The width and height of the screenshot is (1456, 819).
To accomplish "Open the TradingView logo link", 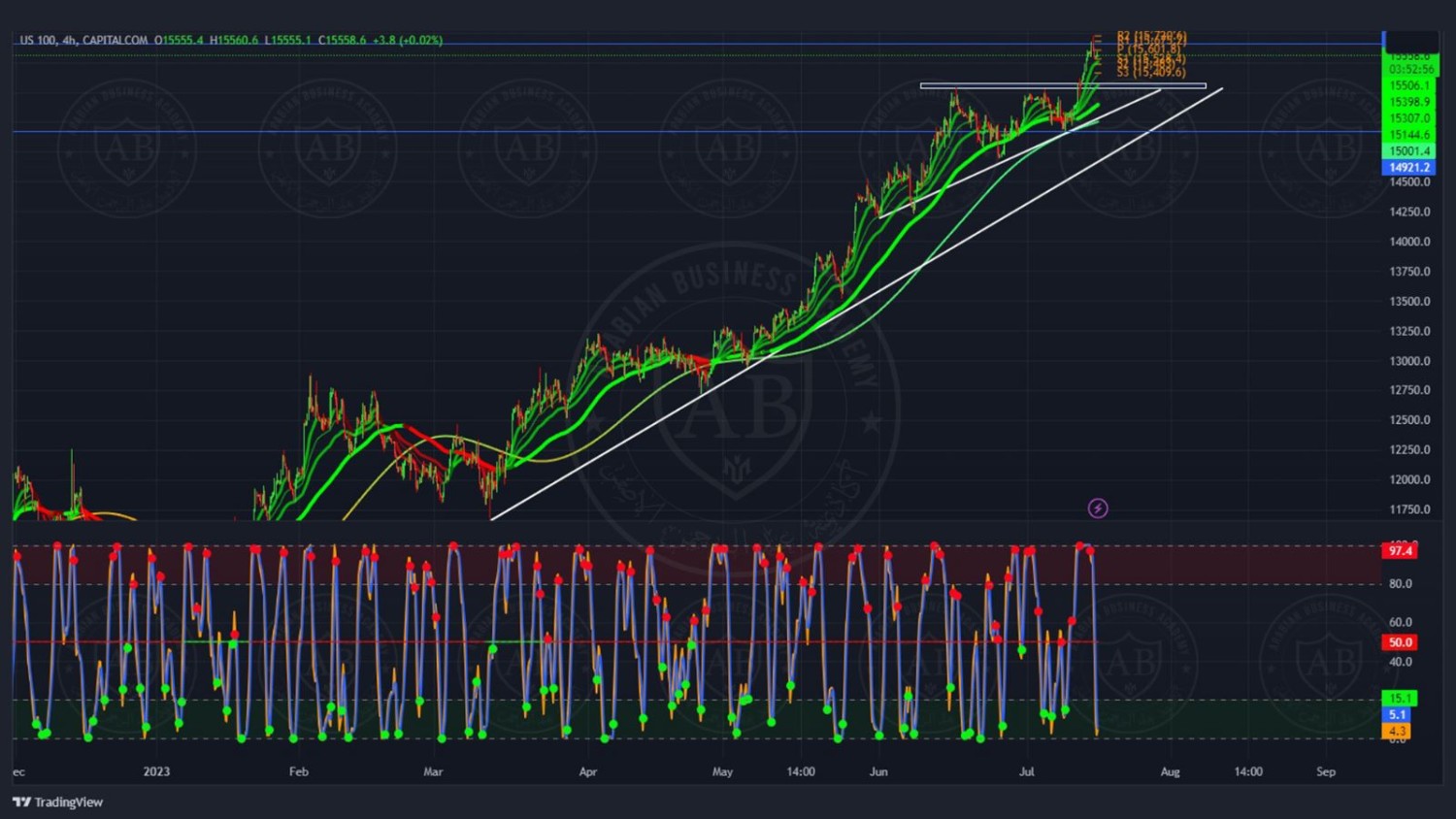I will tap(57, 803).
